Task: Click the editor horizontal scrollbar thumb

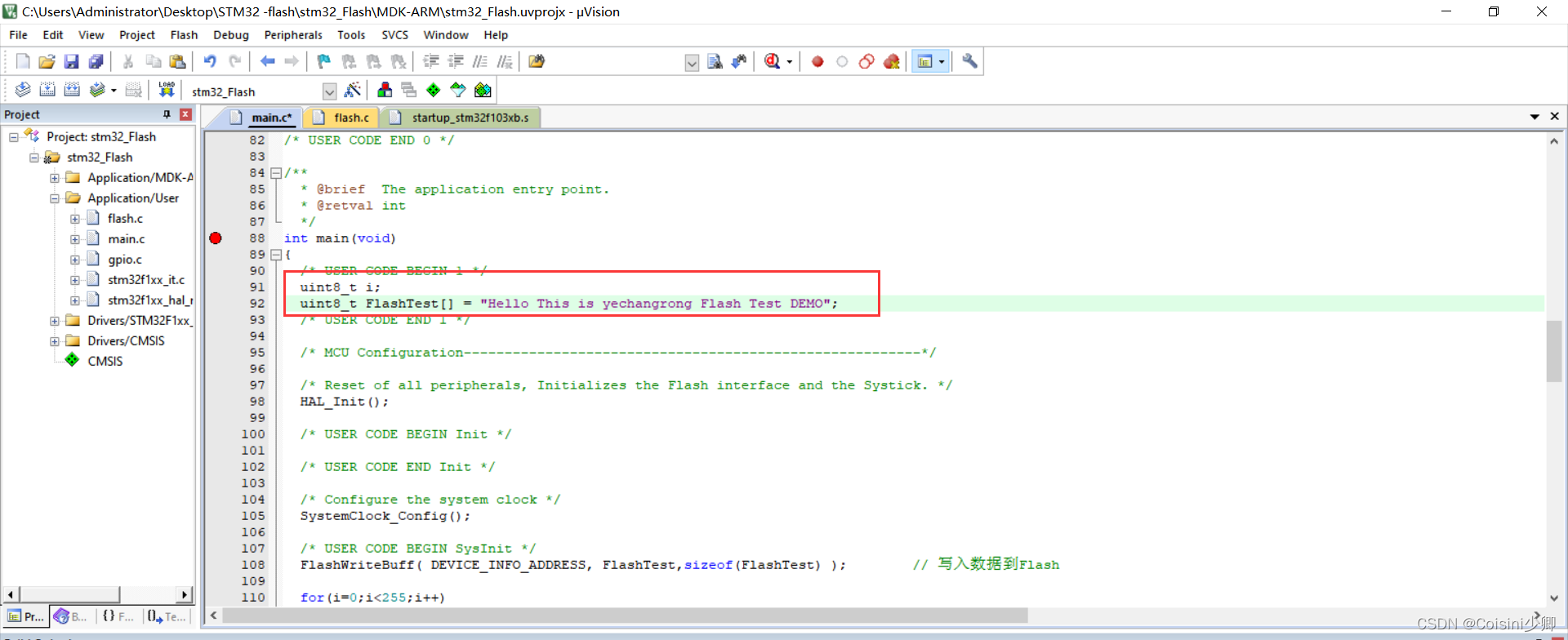Action: (x=625, y=616)
